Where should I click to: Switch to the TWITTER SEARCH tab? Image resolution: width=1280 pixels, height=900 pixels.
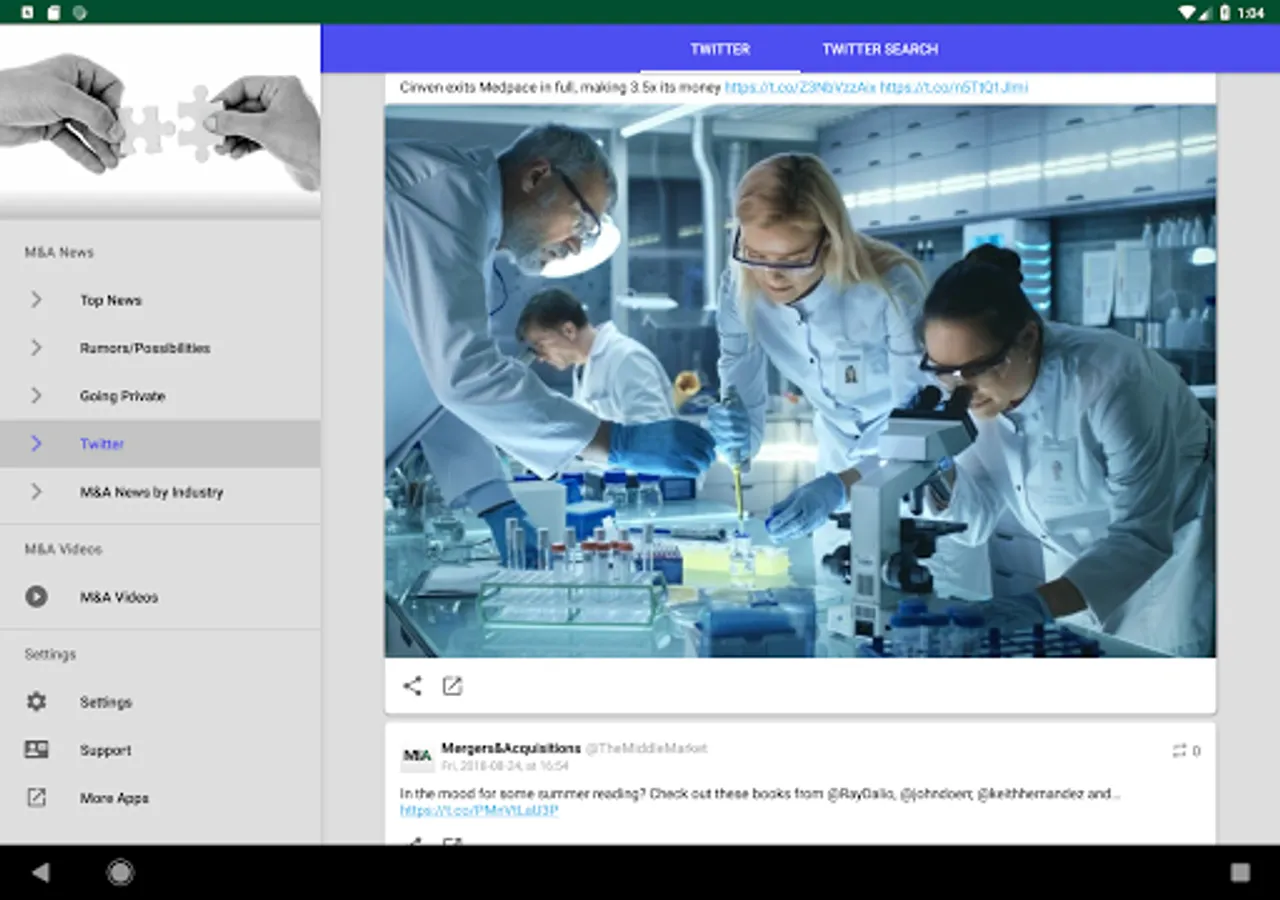(880, 49)
